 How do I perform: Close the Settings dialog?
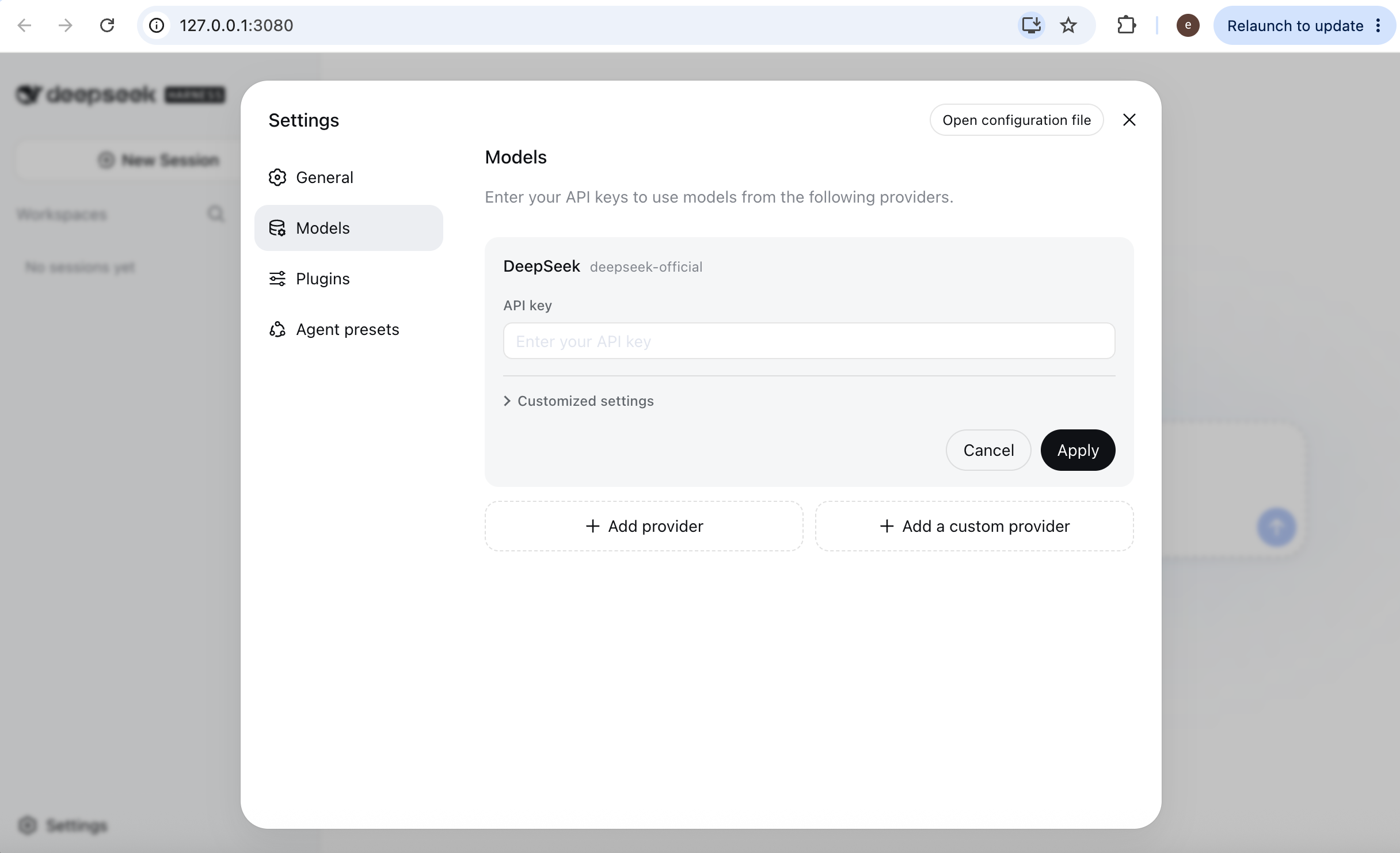(x=1129, y=120)
